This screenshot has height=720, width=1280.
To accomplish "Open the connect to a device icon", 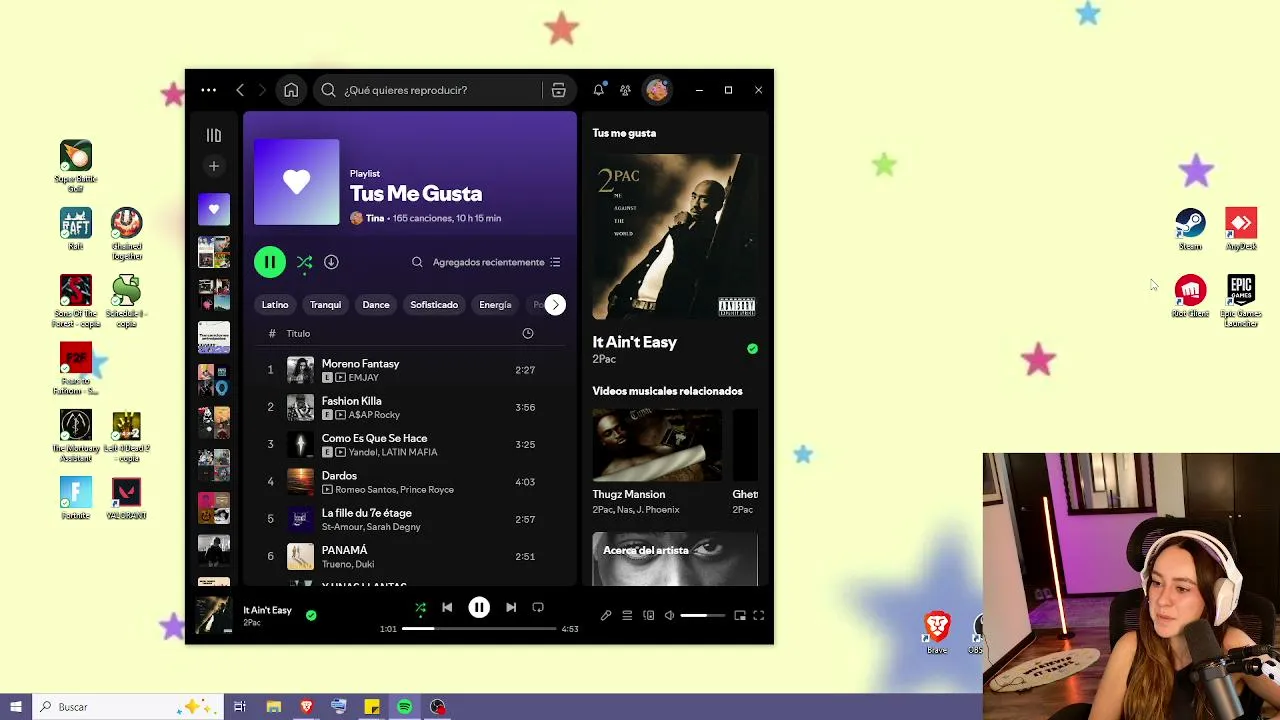I will click(x=649, y=616).
